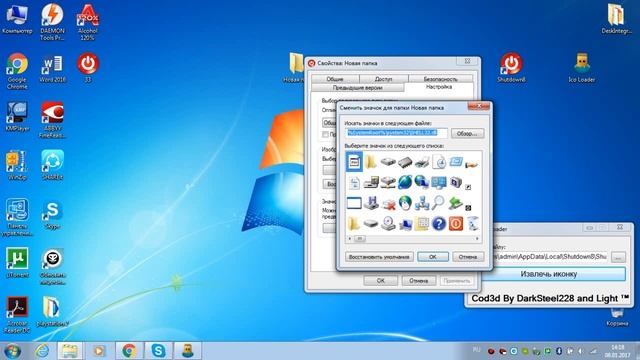
Task: Select the DeskIntegr folder on desktop
Action: 616,19
